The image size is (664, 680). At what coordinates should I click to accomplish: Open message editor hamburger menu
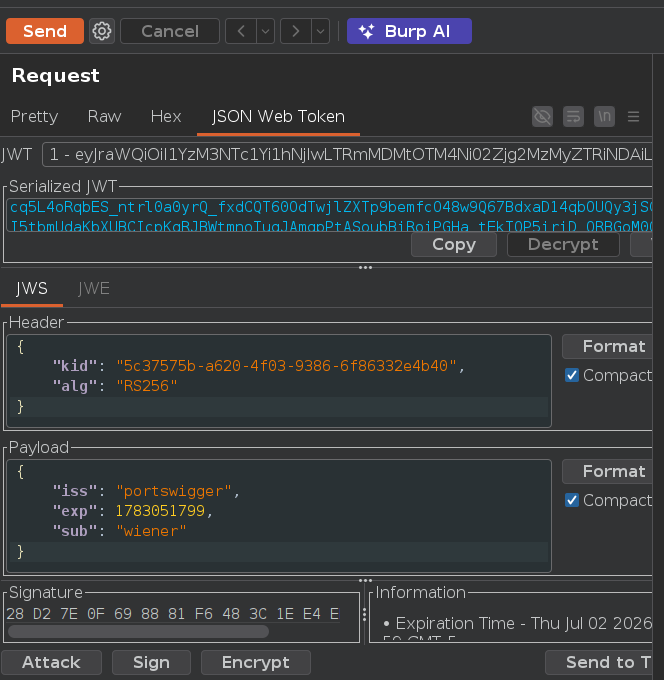[634, 116]
